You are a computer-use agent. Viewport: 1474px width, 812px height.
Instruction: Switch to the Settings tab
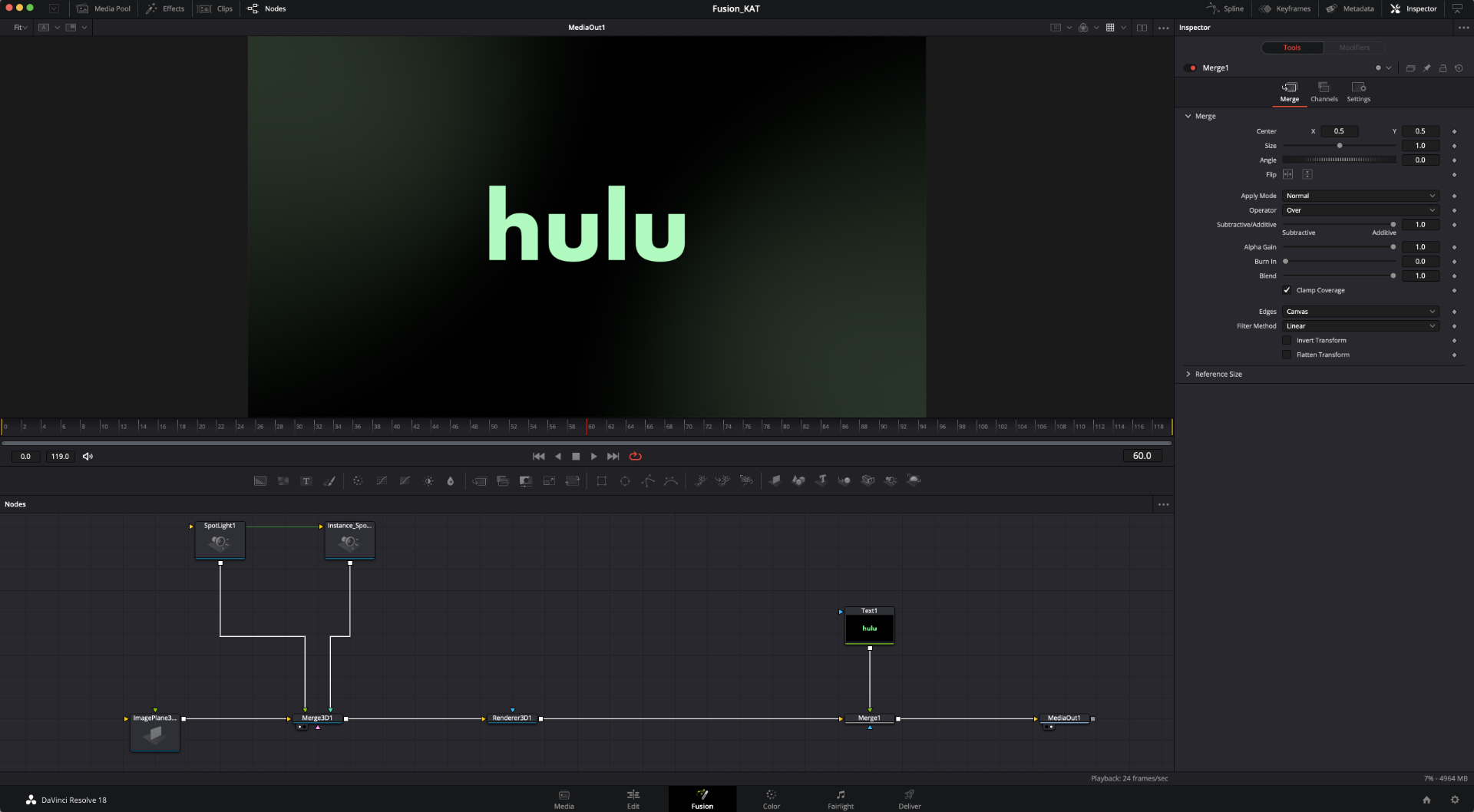[1359, 92]
